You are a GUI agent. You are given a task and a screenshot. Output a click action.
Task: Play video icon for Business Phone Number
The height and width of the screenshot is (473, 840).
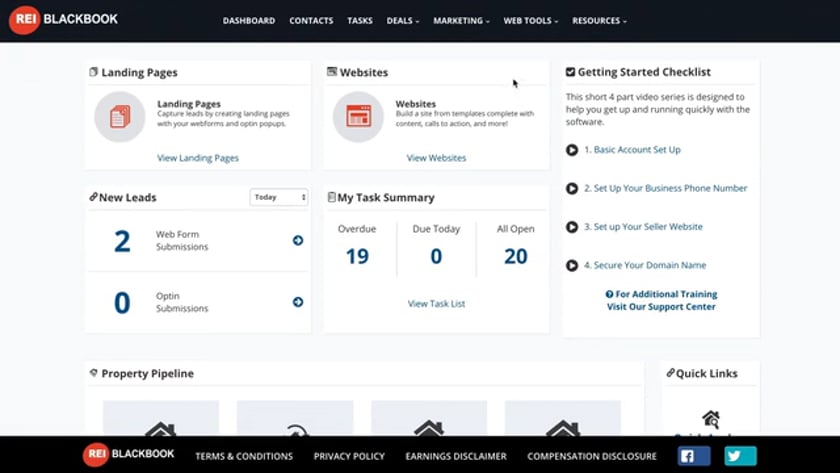click(572, 189)
